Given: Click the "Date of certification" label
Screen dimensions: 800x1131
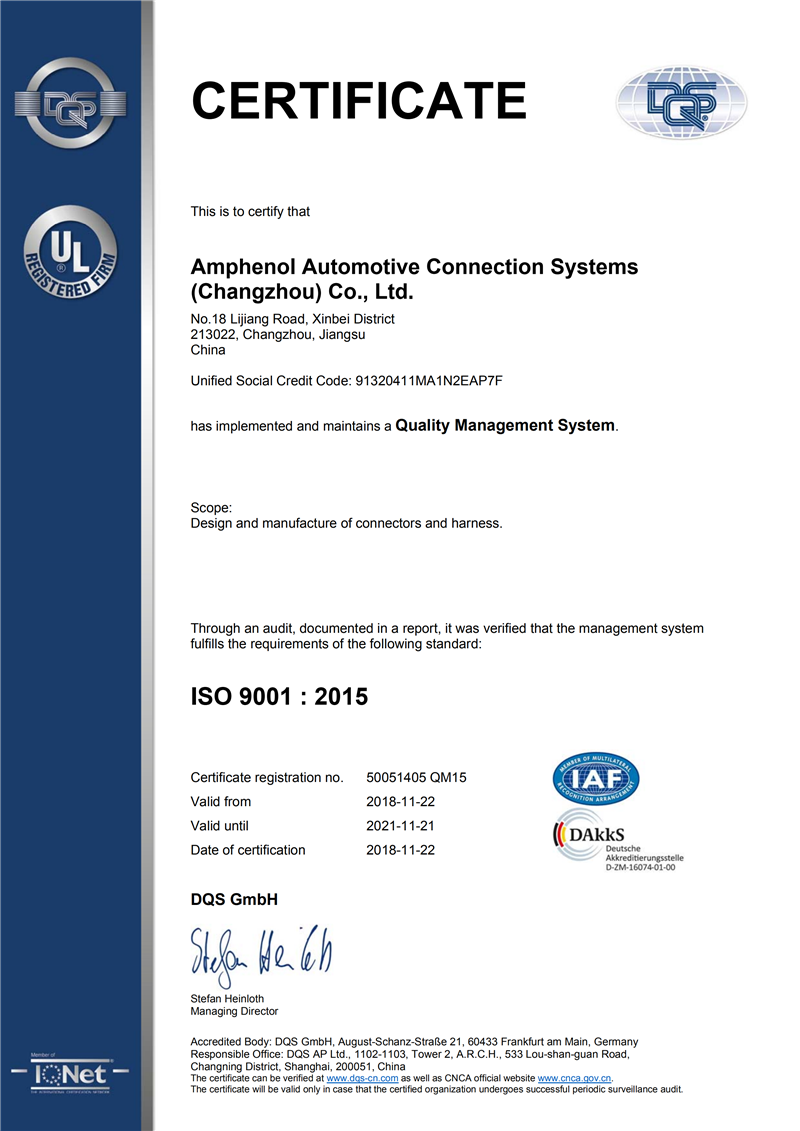Looking at the screenshot, I should (x=247, y=850).
